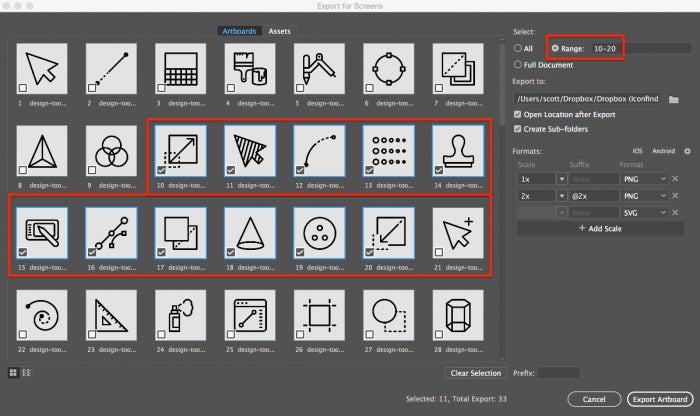Switch to the Assets tab
The height and width of the screenshot is (416, 700).
(279, 31)
